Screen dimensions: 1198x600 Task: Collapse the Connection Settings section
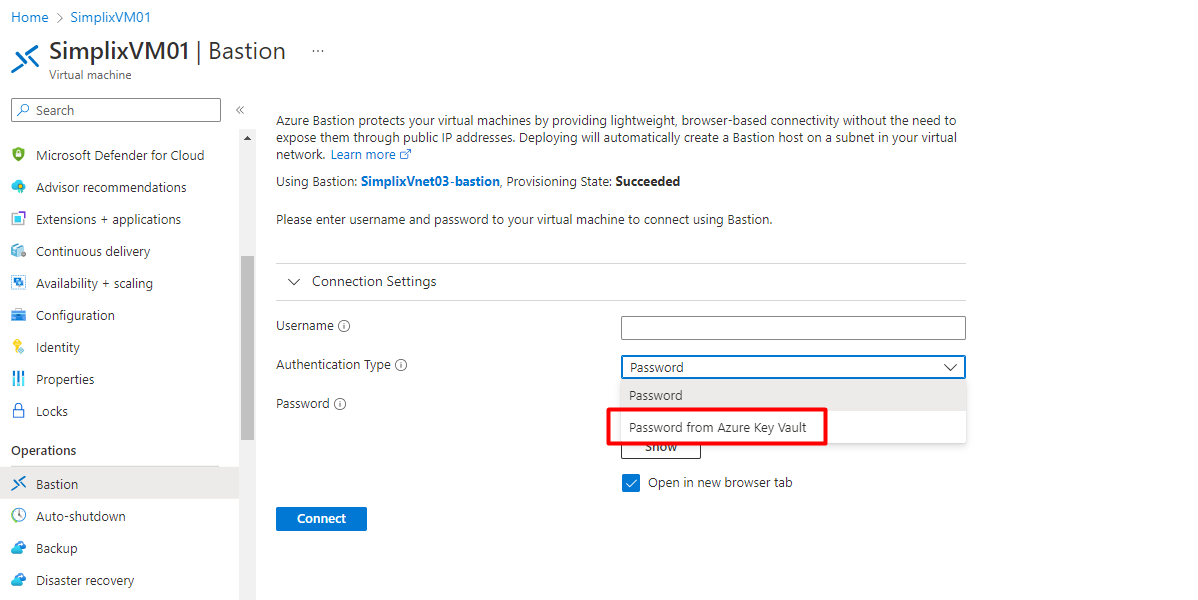[x=294, y=282]
